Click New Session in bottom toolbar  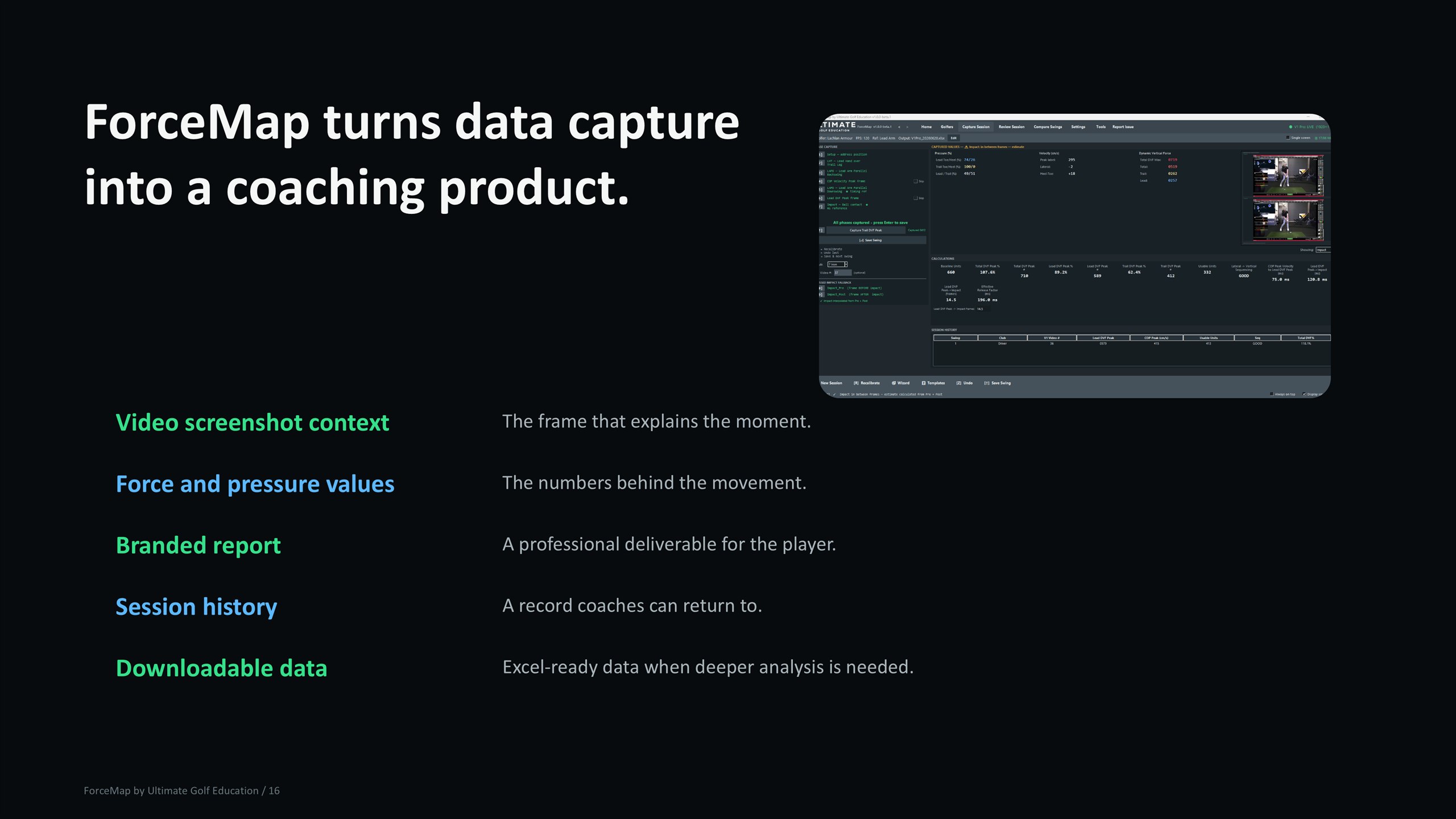click(x=832, y=383)
